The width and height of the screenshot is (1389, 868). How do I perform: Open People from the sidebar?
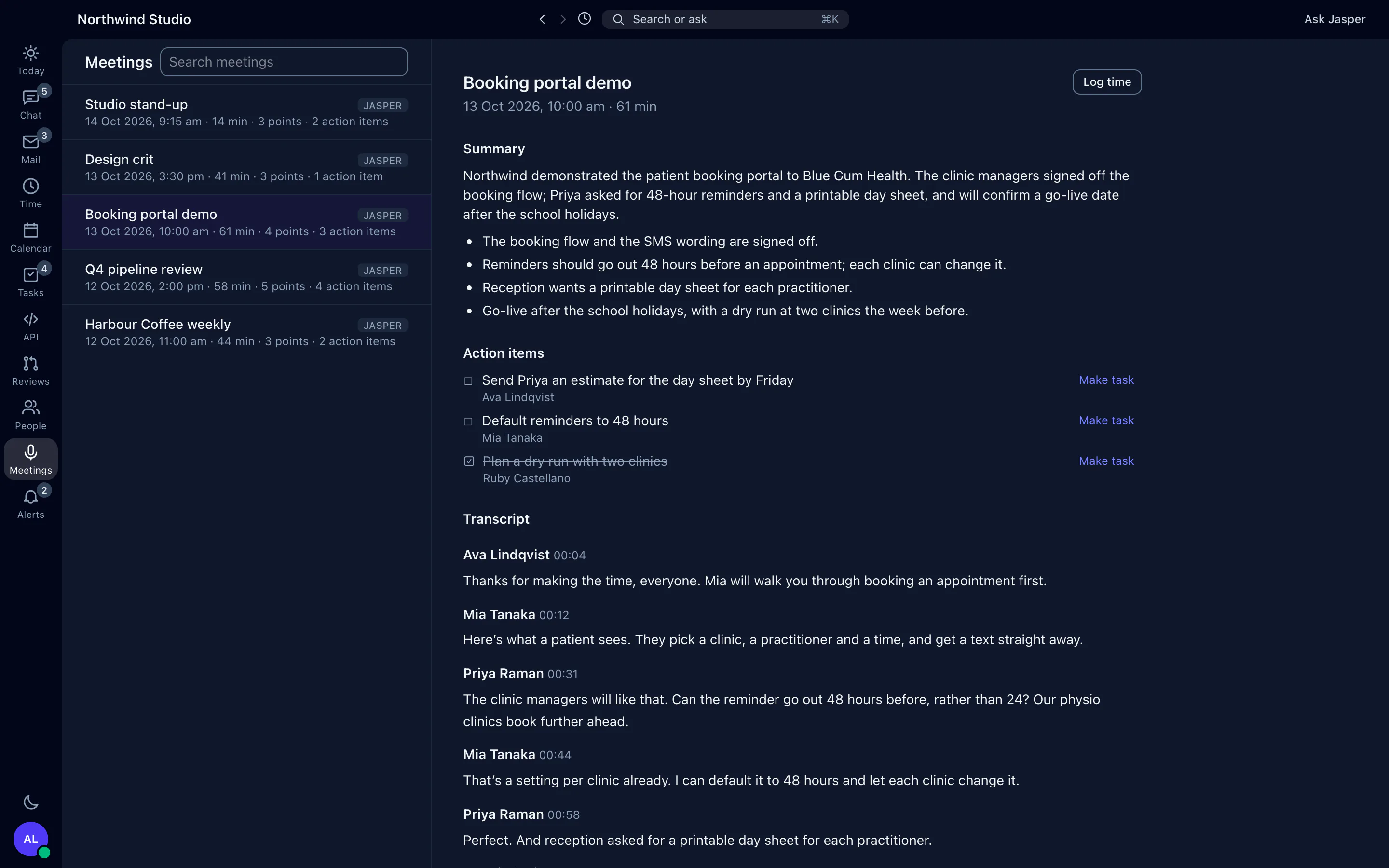[30, 415]
